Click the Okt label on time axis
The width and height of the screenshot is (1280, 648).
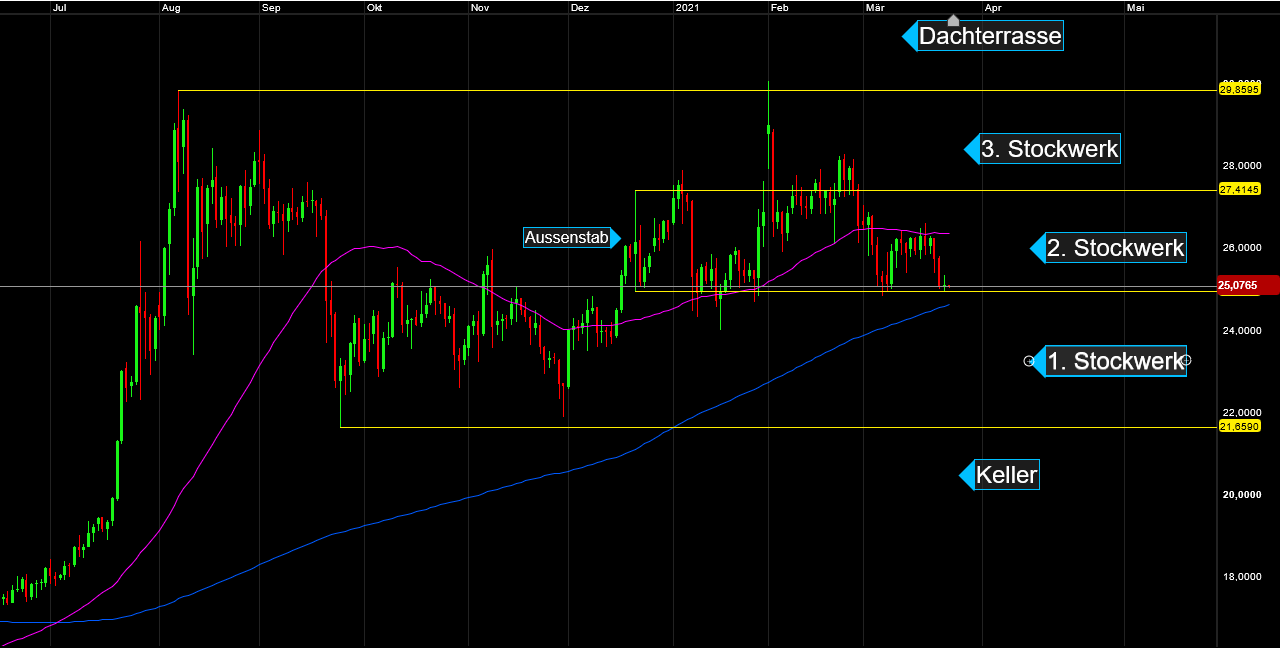point(375,7)
